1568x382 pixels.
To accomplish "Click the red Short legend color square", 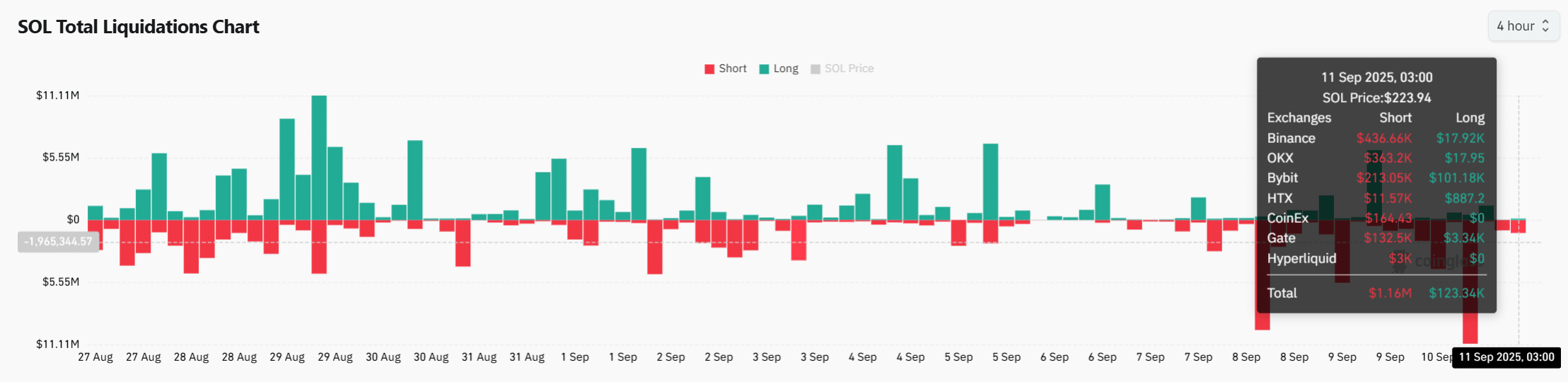I will [x=709, y=69].
